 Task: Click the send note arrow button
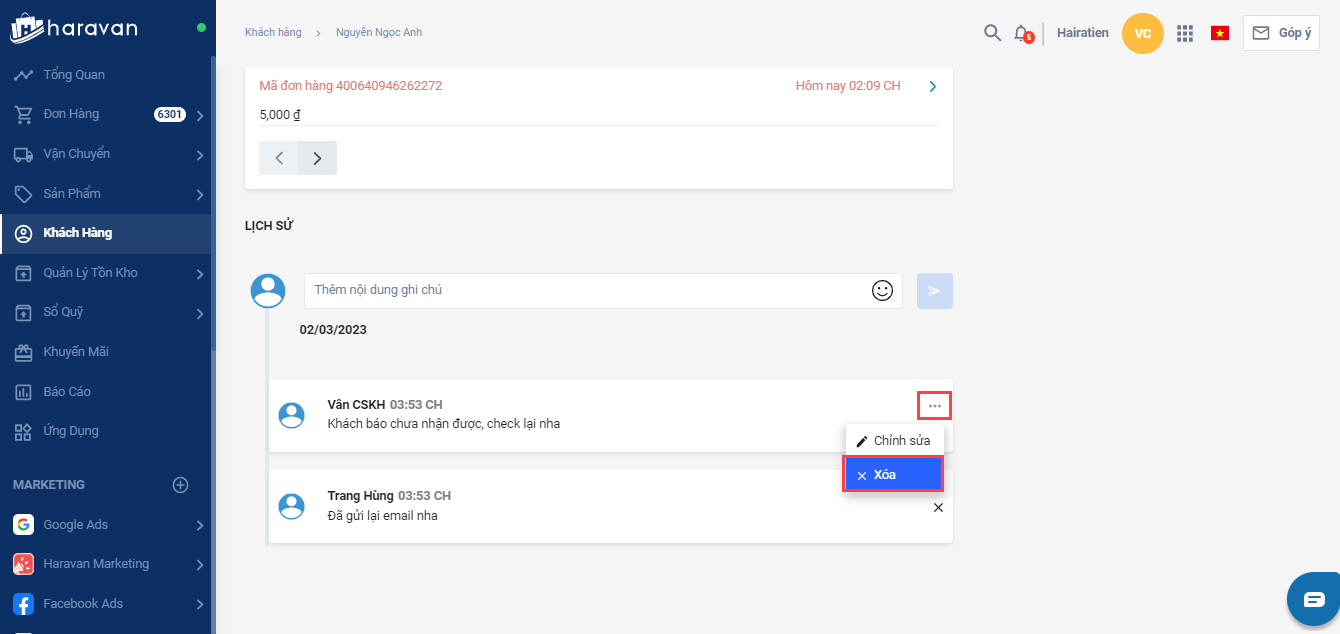(935, 291)
